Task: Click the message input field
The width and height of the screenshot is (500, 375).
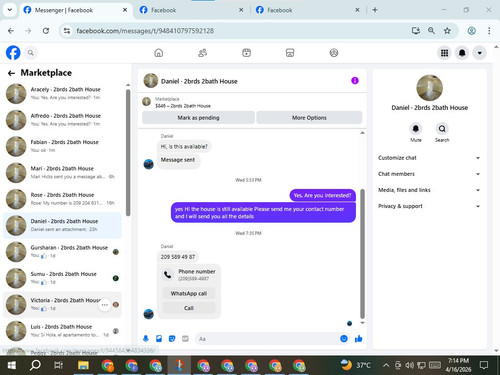Action: (267, 339)
